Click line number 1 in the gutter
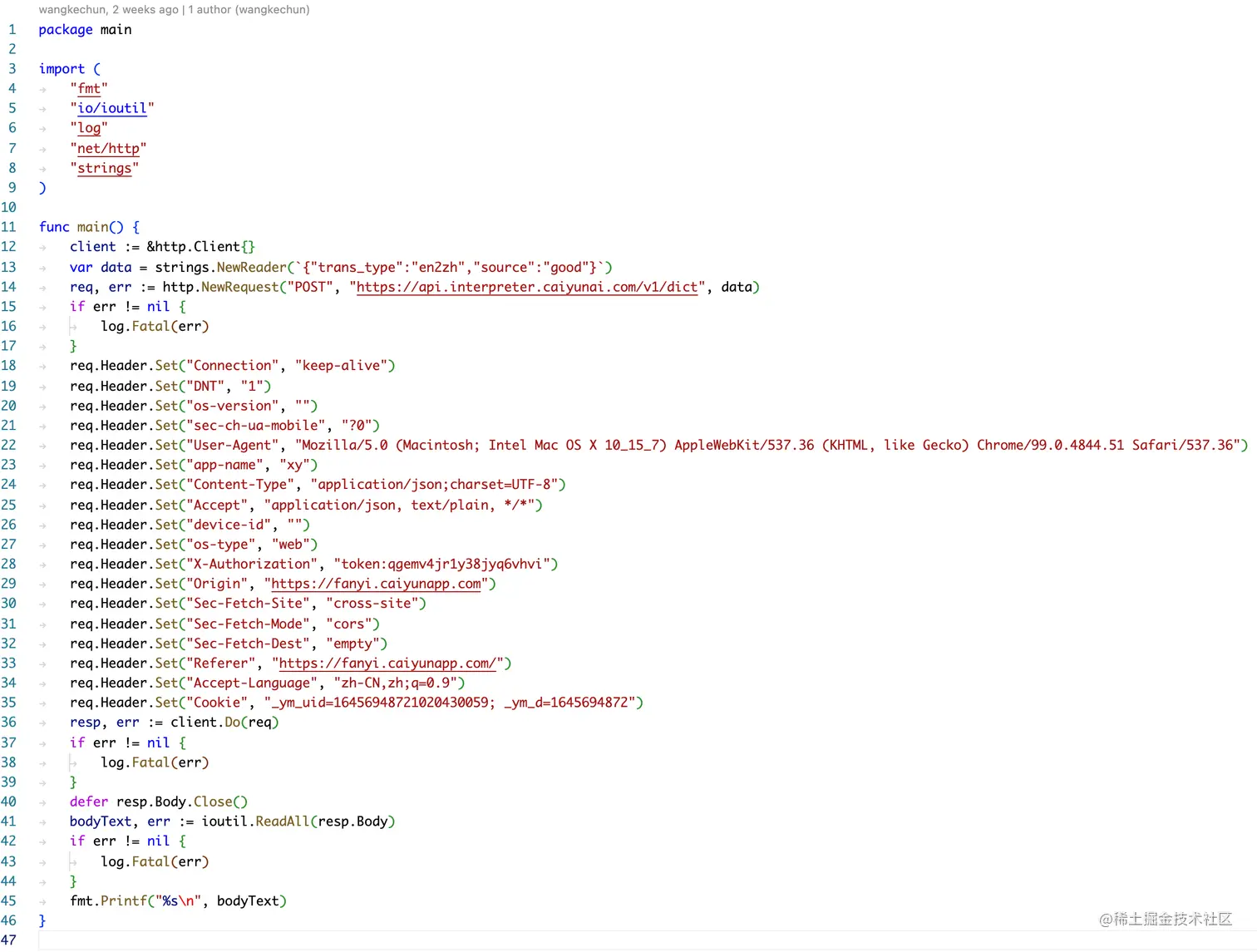The height and width of the screenshot is (952, 1257). 12,29
